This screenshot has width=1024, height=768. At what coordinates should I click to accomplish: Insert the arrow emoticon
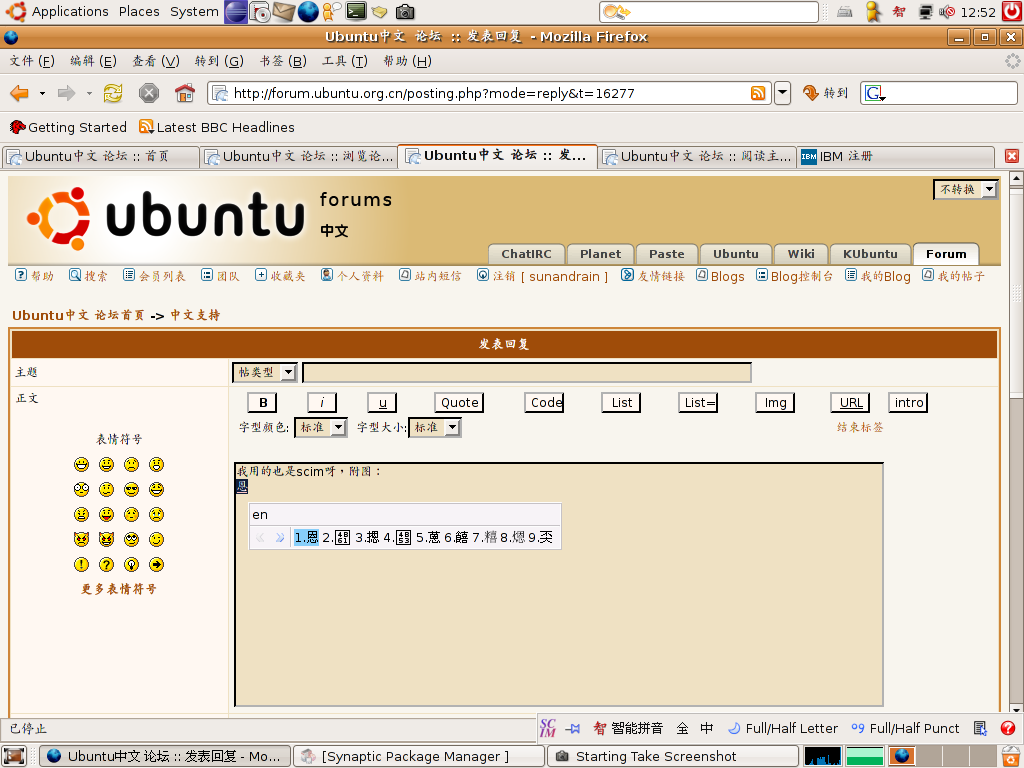(x=156, y=564)
